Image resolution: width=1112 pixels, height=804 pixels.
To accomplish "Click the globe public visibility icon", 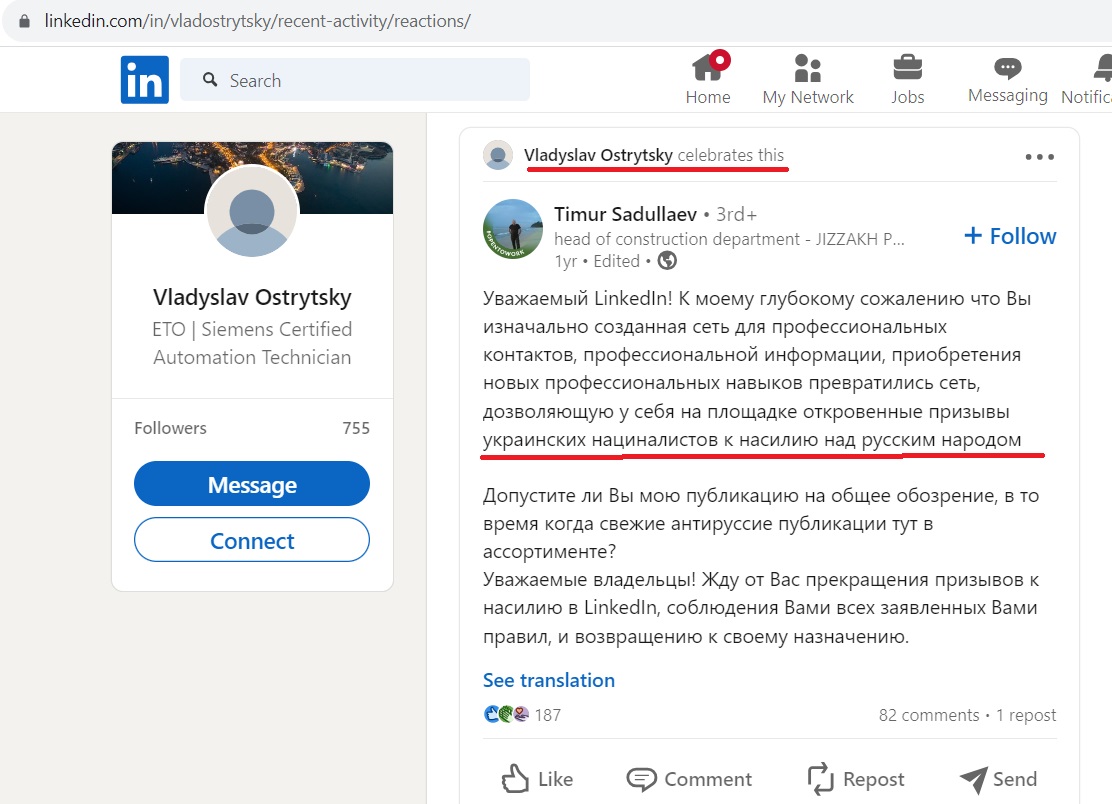I will pos(667,261).
